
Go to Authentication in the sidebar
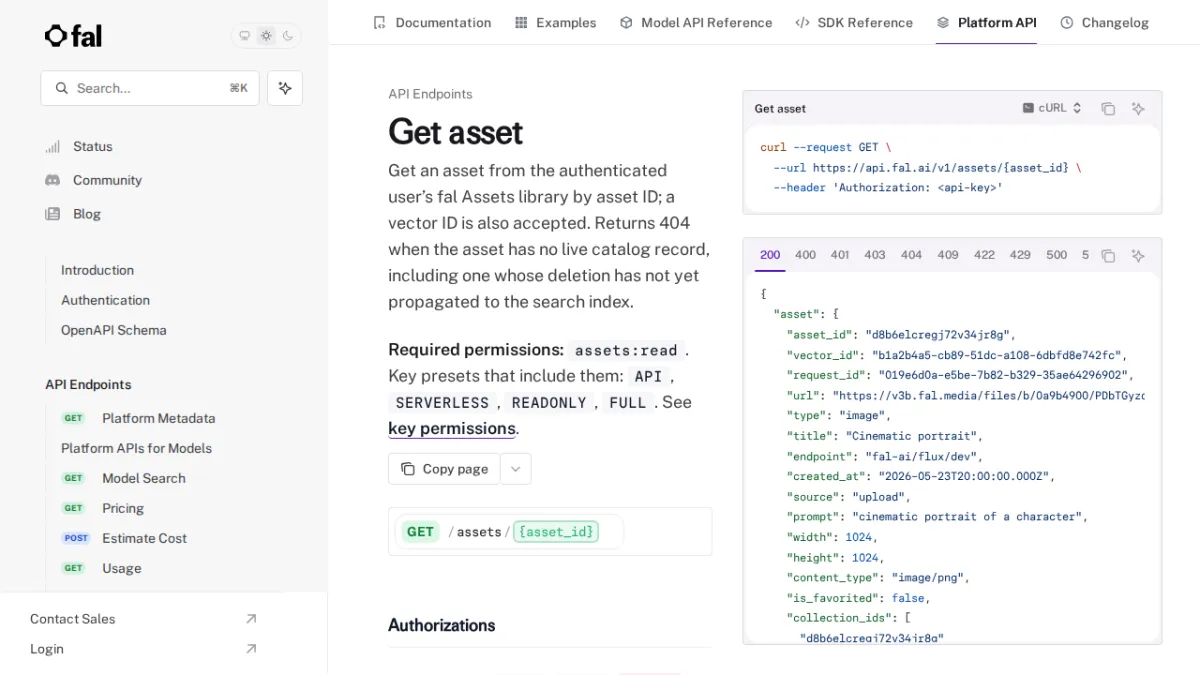click(x=105, y=300)
